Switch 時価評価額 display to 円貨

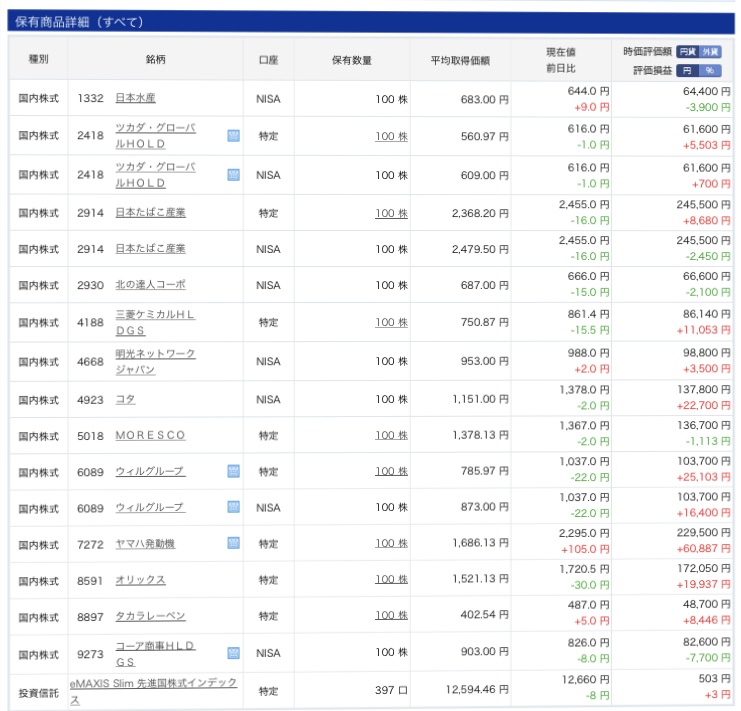[688, 51]
